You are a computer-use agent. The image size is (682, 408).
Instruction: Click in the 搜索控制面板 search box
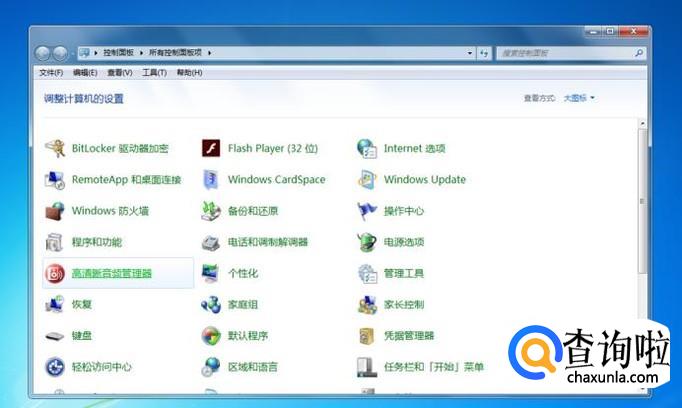click(571, 53)
